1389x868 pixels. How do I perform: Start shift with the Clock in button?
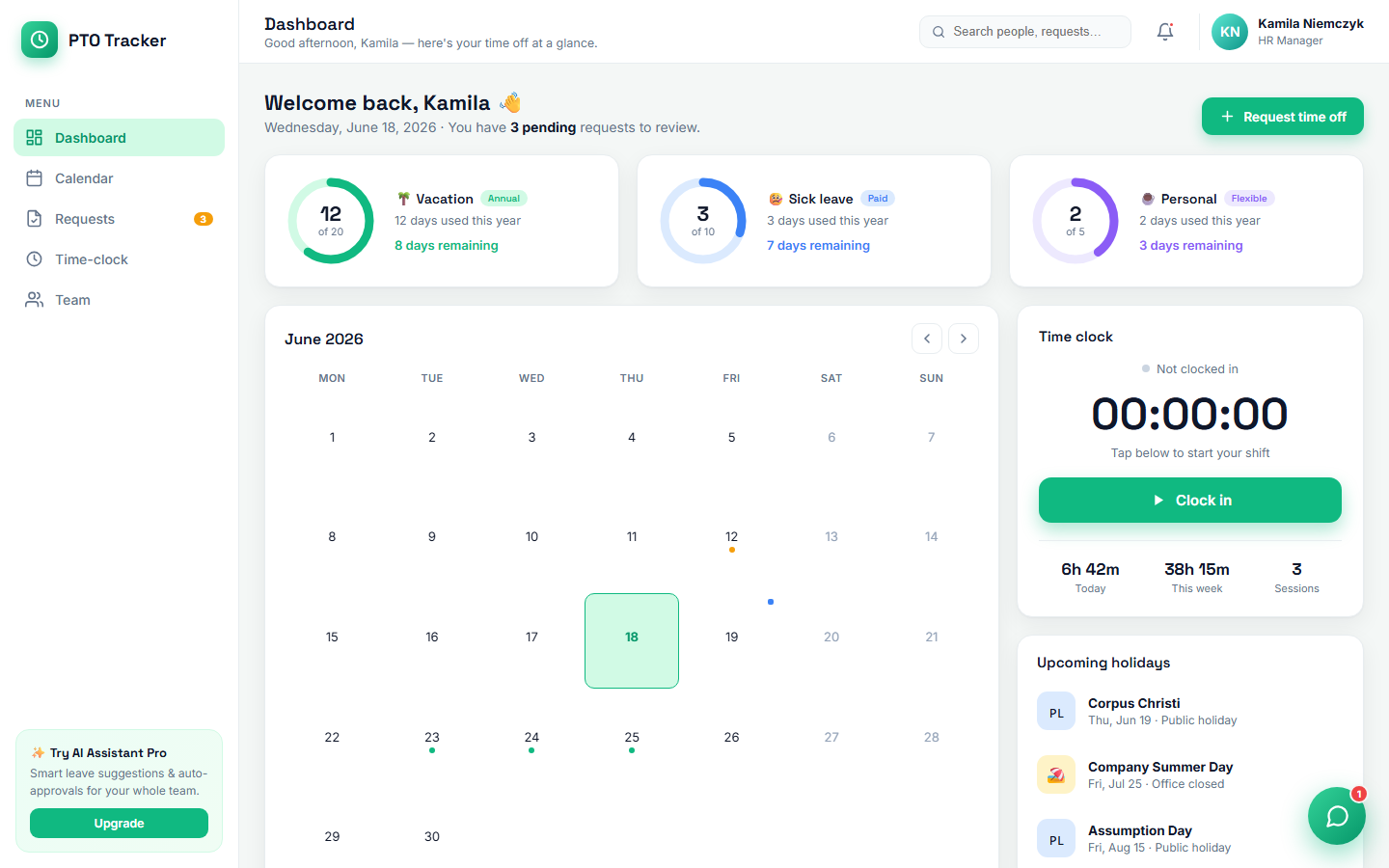click(1190, 501)
